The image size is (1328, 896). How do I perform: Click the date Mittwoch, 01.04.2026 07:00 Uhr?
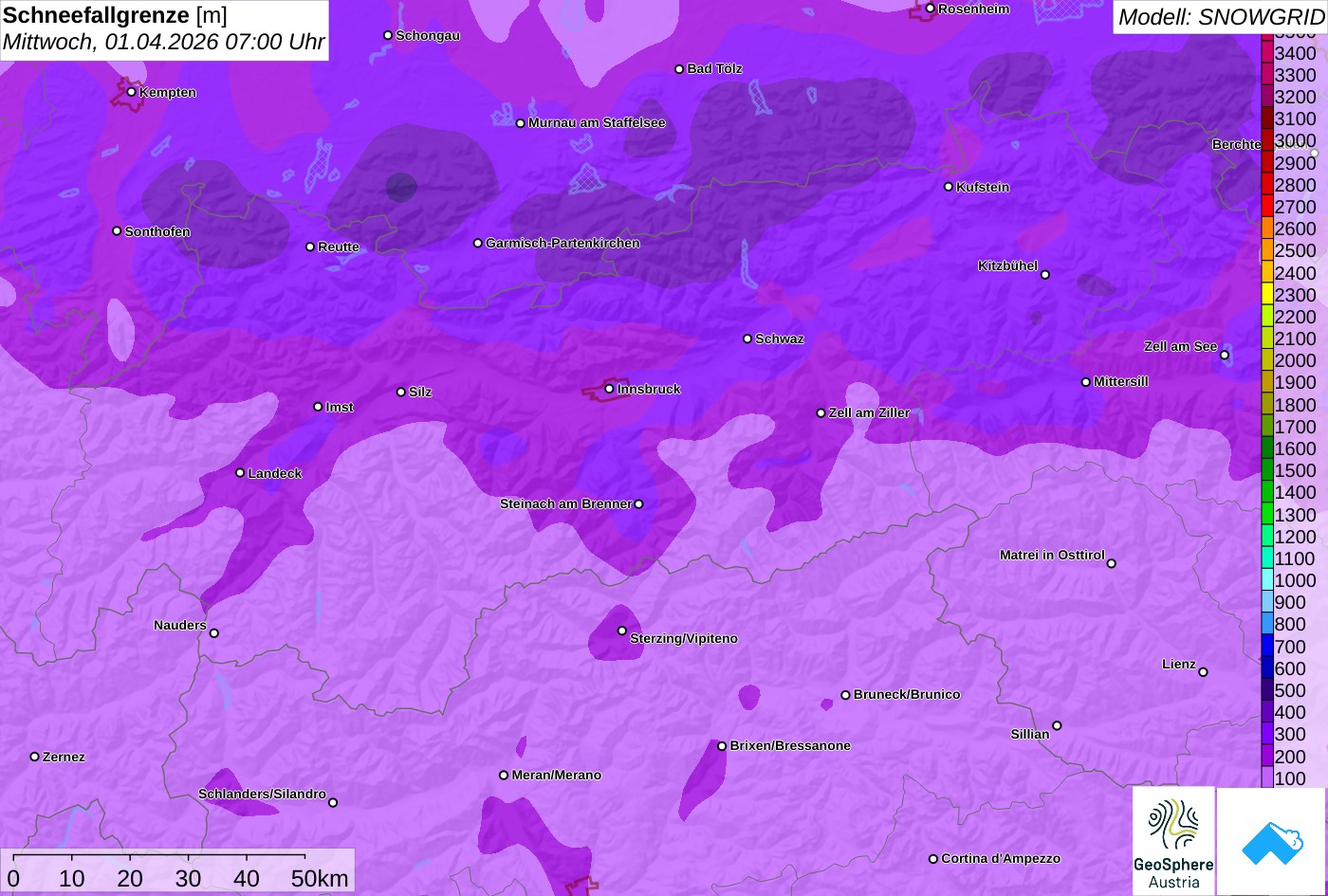(x=164, y=43)
